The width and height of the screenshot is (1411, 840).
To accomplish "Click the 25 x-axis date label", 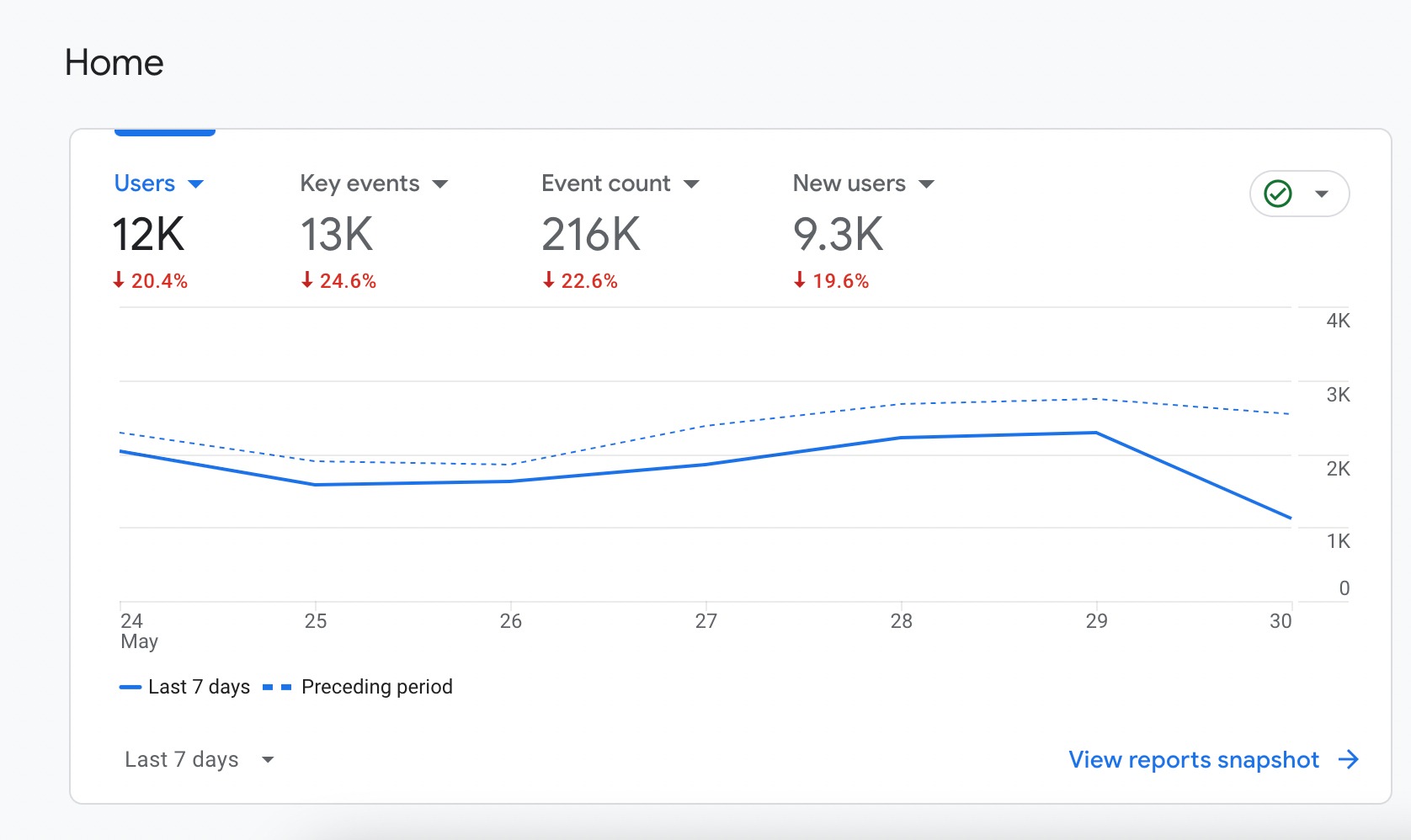I will pos(316,621).
